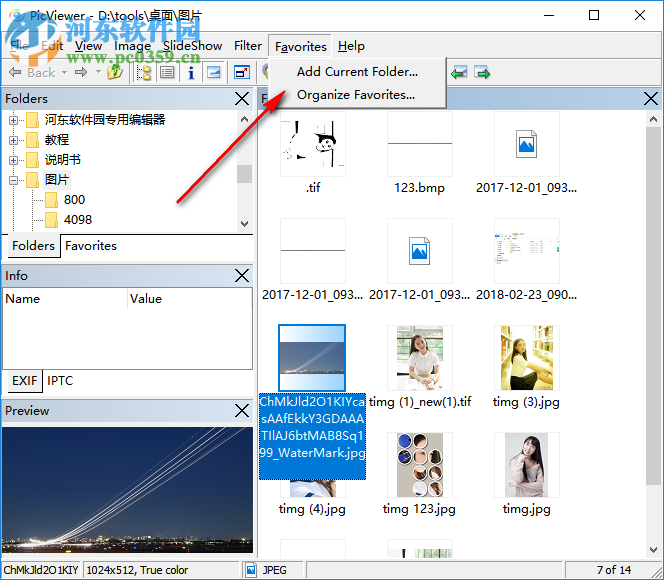664x580 pixels.
Task: Click the next image green arrow icon
Action: click(x=482, y=73)
